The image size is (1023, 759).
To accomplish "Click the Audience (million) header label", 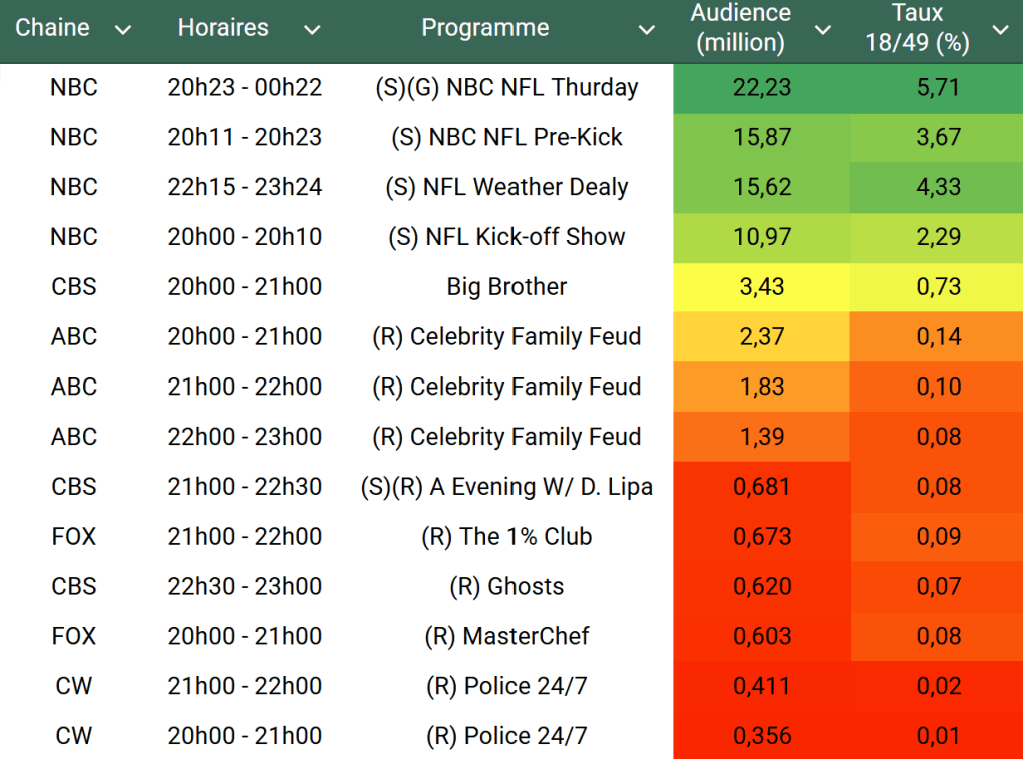I will click(741, 28).
